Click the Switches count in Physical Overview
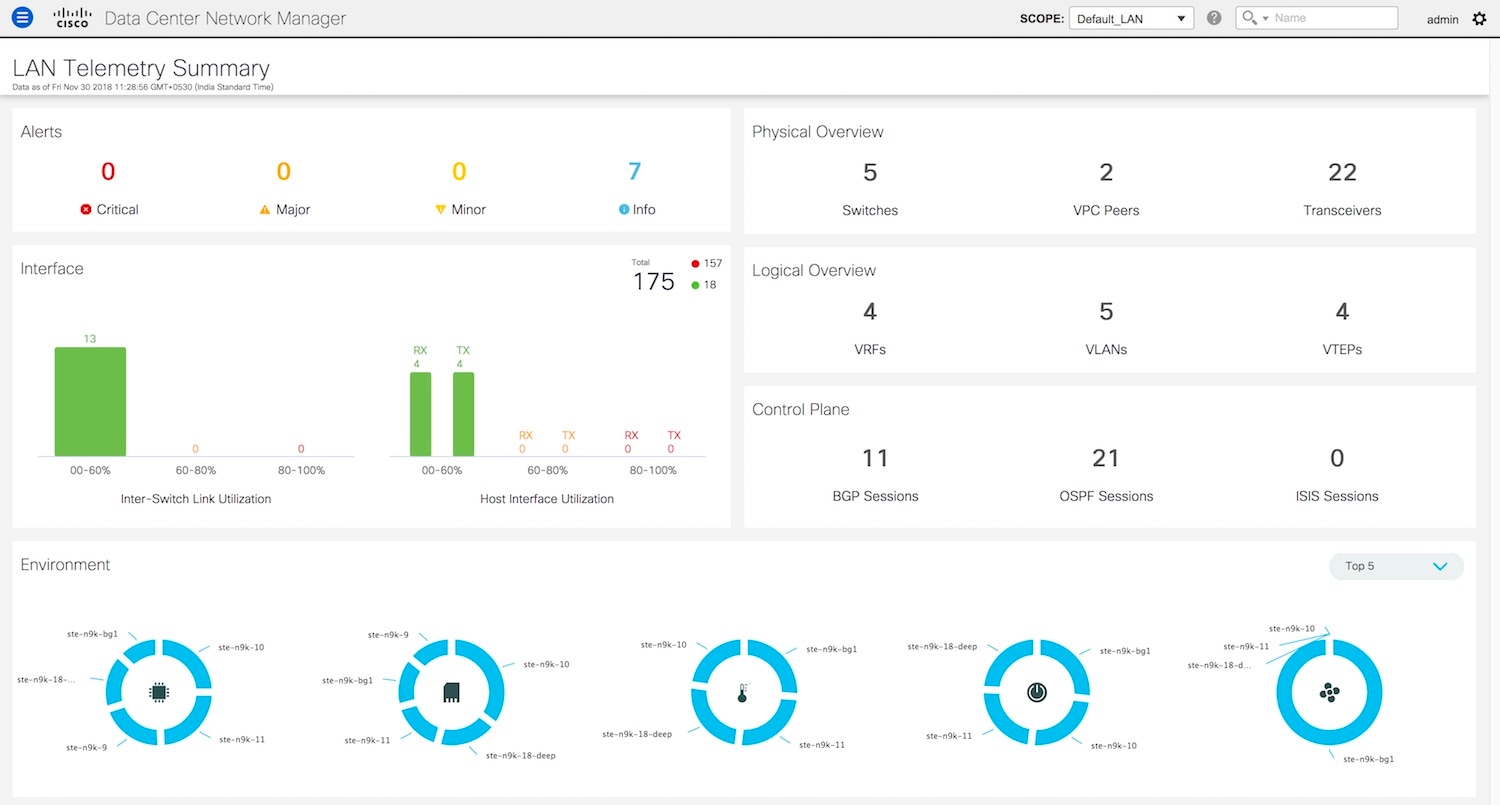The width and height of the screenshot is (1500, 805). point(869,172)
